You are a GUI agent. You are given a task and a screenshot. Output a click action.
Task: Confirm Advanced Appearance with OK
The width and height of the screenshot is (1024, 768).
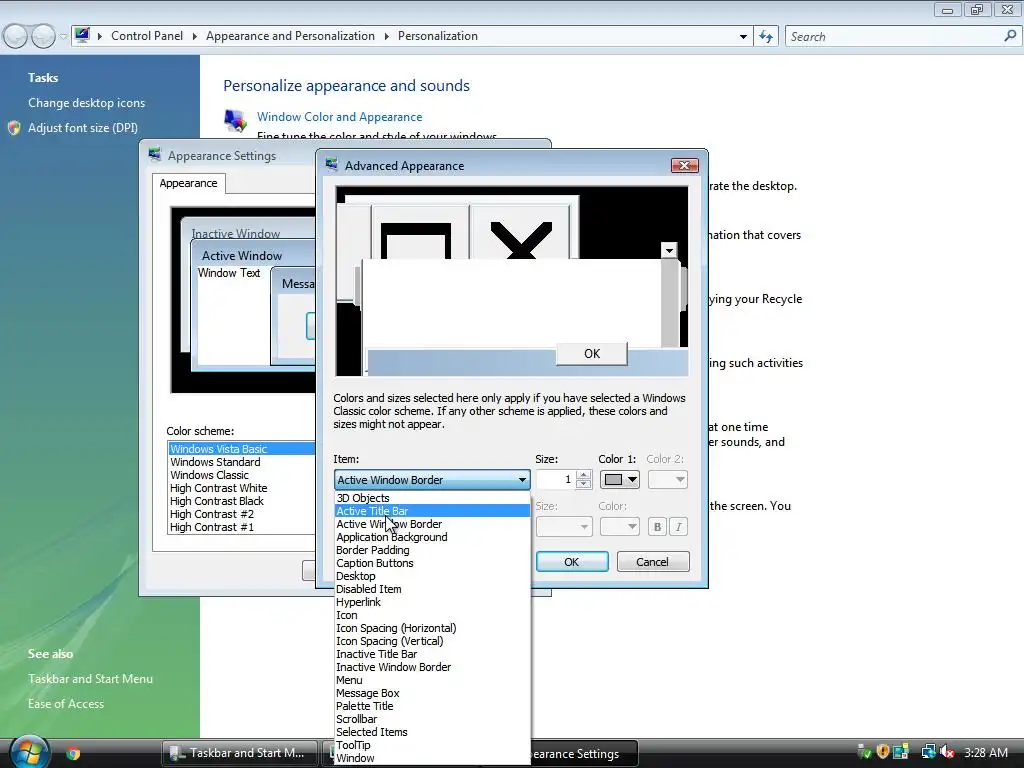pos(571,562)
